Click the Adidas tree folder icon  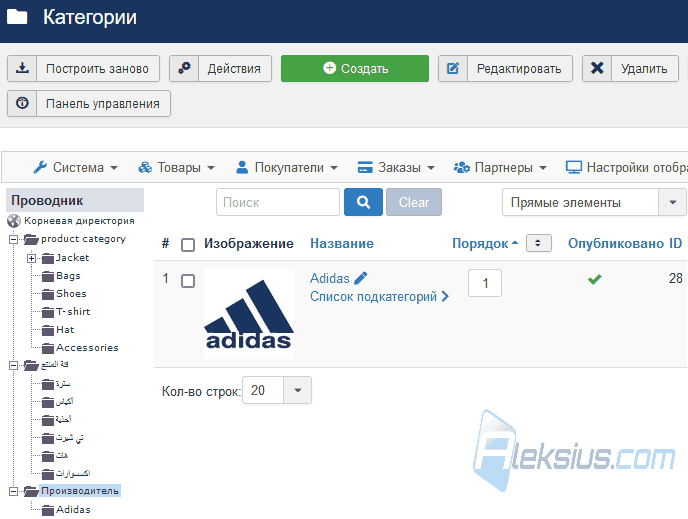48,510
